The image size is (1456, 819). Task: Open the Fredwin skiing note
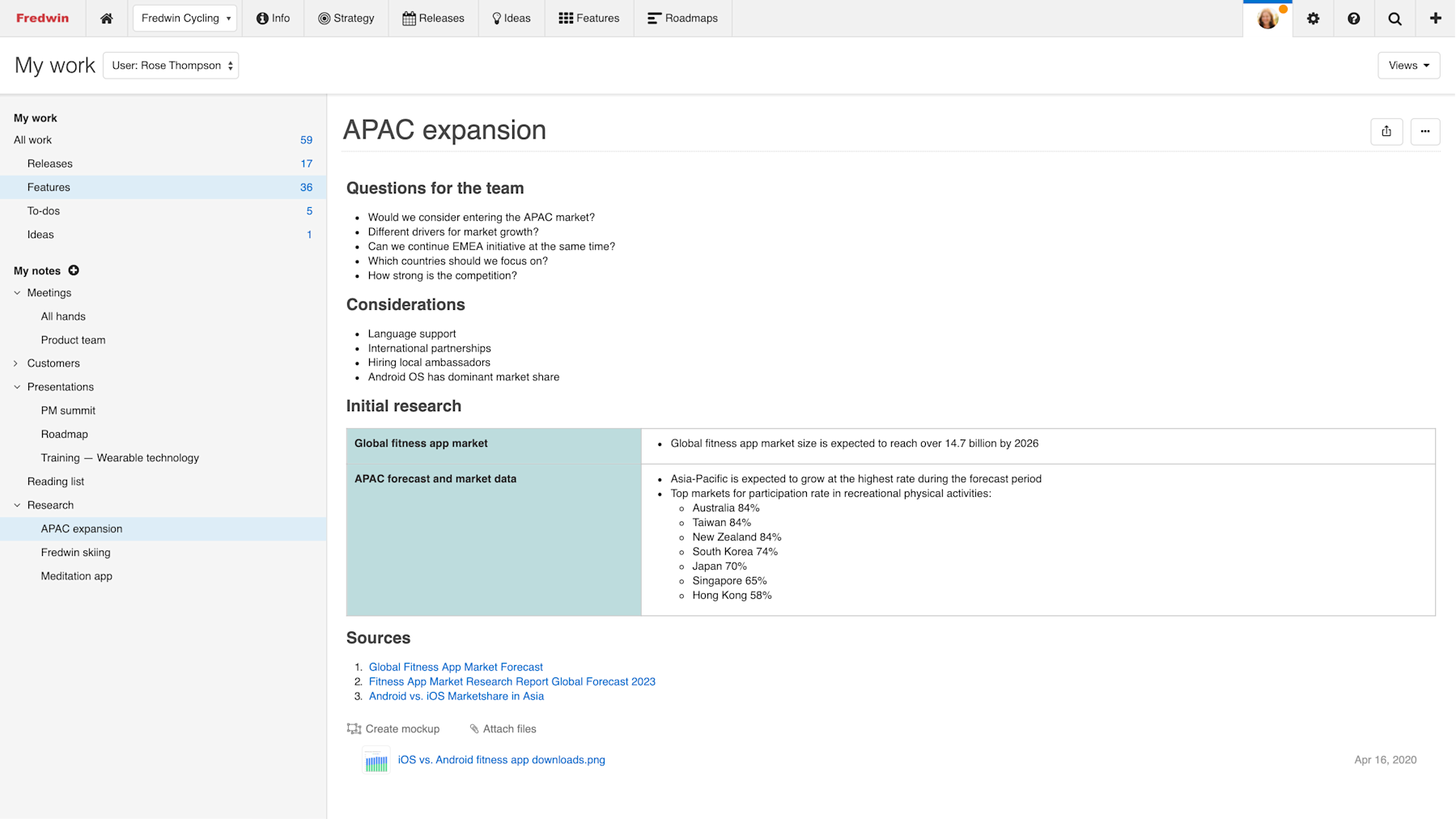pos(75,552)
